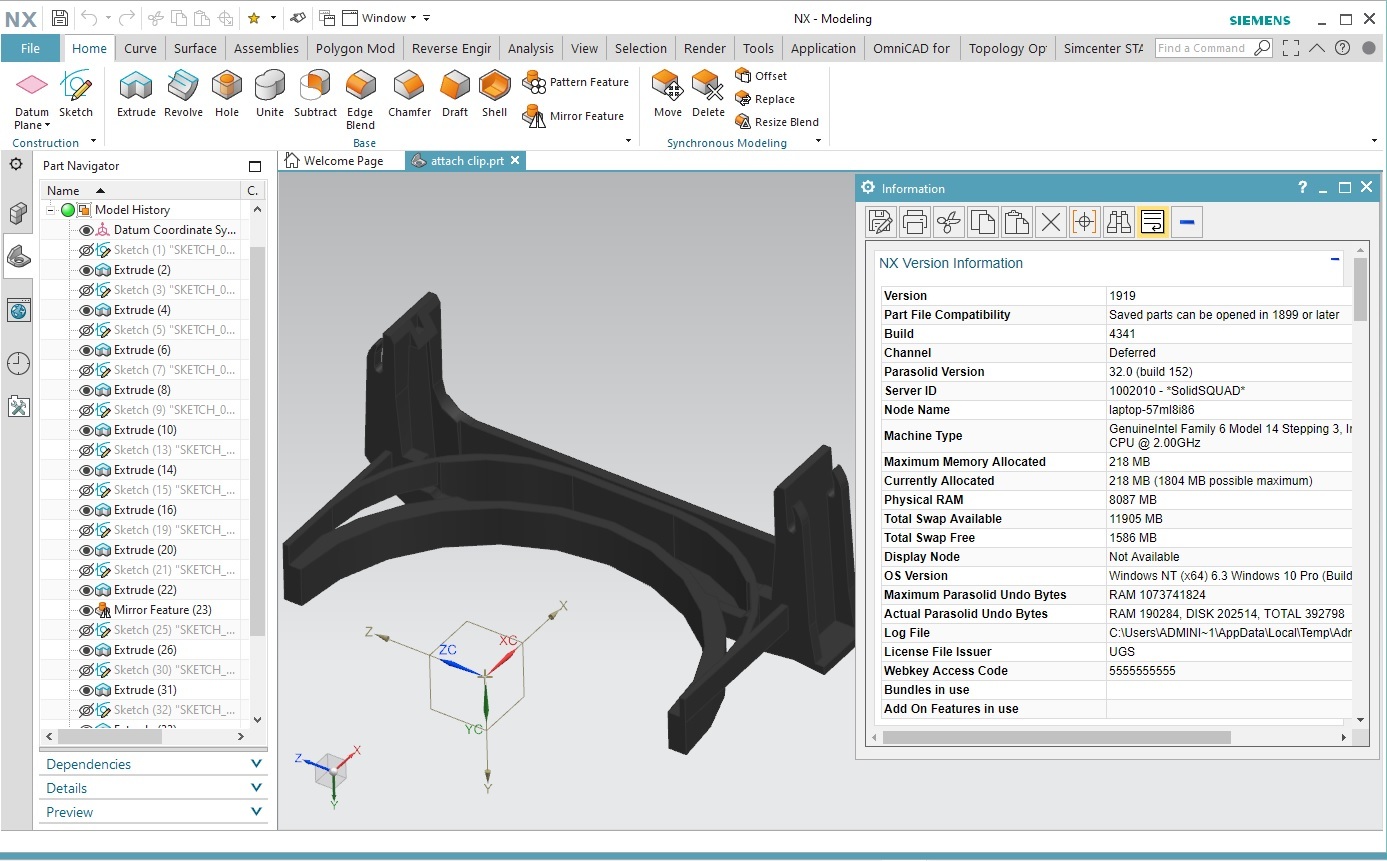
Task: Launch the Sketch tool
Action: 76,94
